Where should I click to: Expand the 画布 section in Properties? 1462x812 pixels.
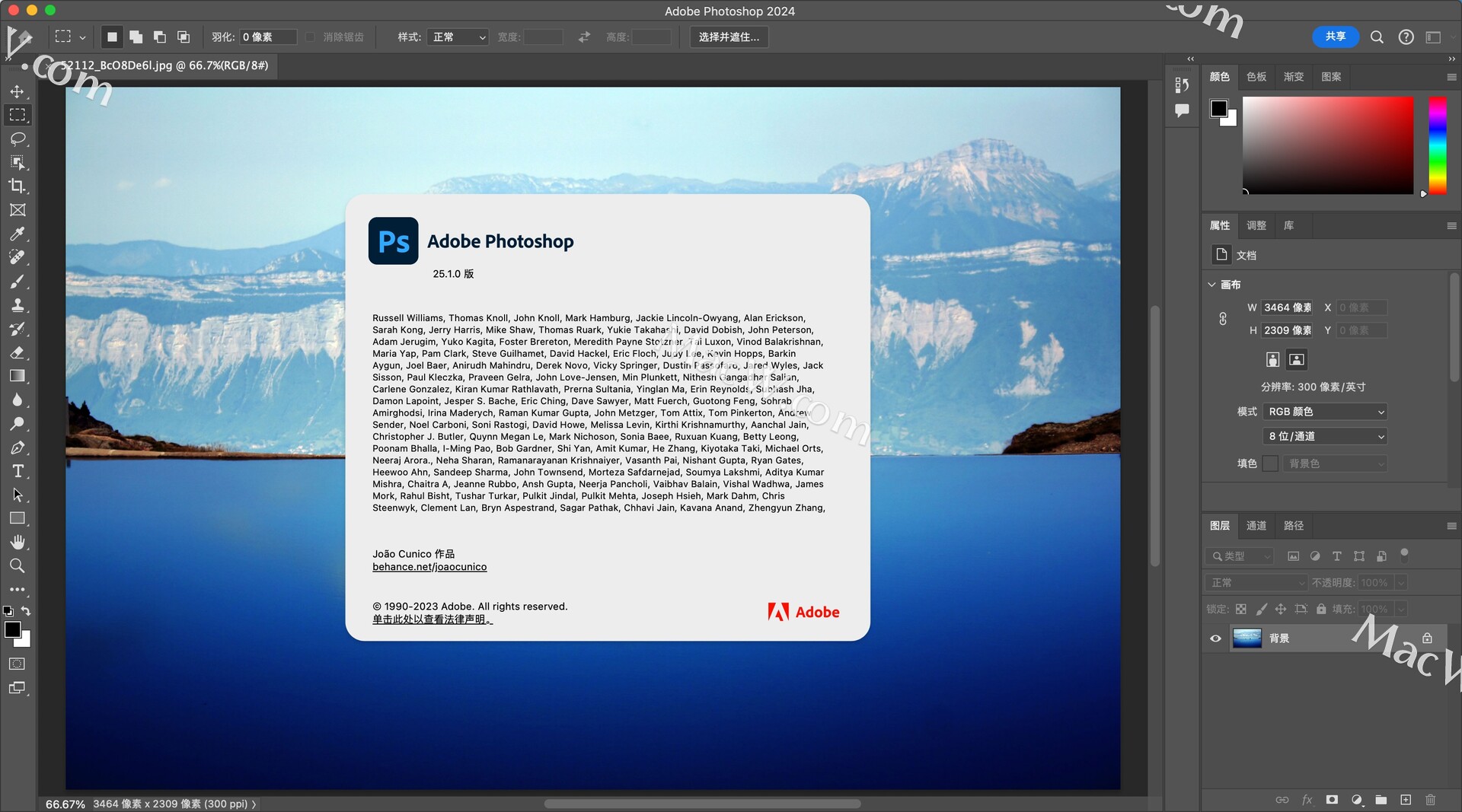coord(1213,285)
